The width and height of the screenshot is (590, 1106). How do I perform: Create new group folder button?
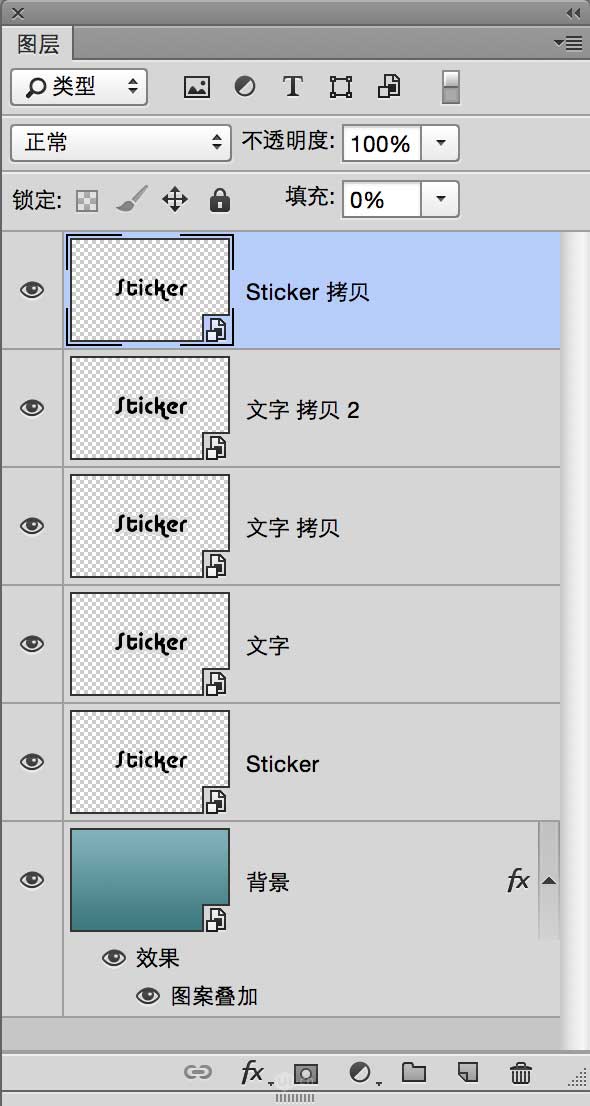click(x=414, y=1073)
